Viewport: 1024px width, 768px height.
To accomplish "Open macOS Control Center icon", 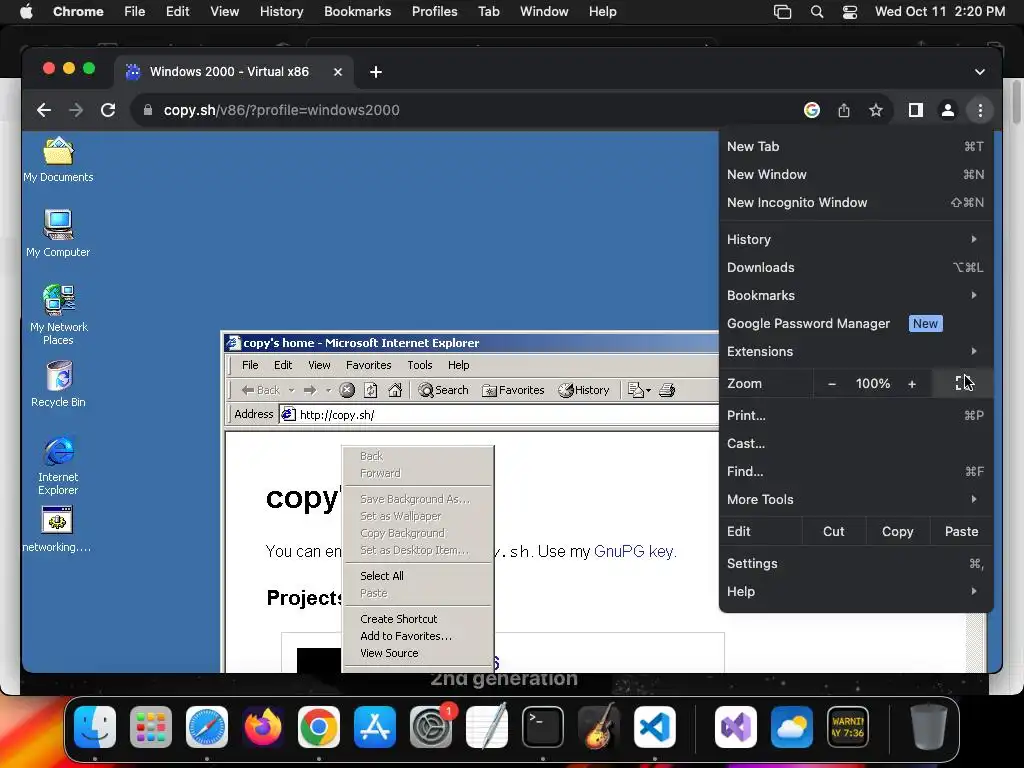I will [850, 12].
